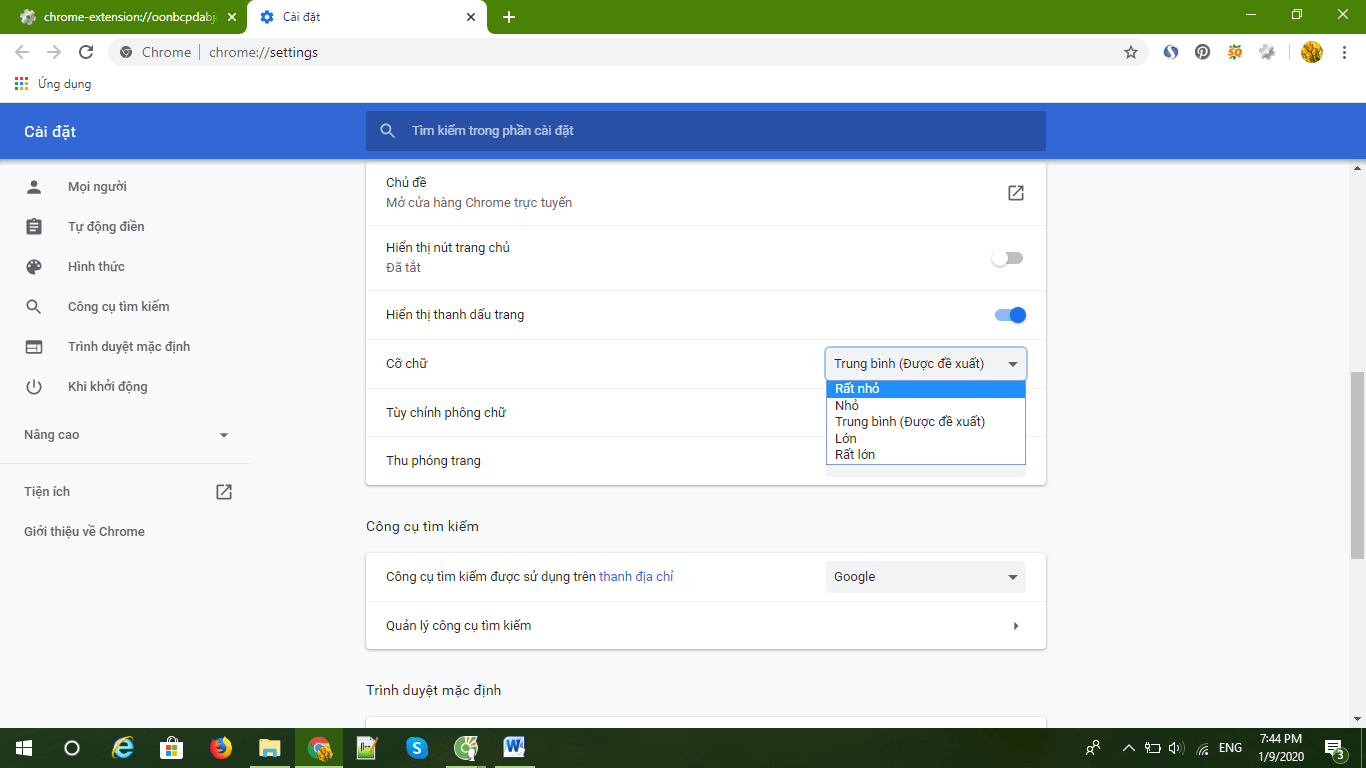Go to Hình thức in settings sidebar

point(96,267)
